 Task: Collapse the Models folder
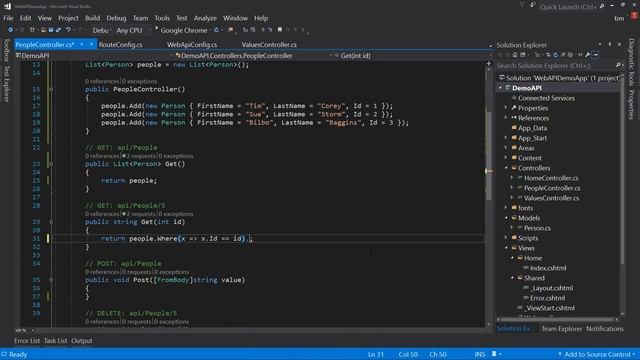pos(506,218)
